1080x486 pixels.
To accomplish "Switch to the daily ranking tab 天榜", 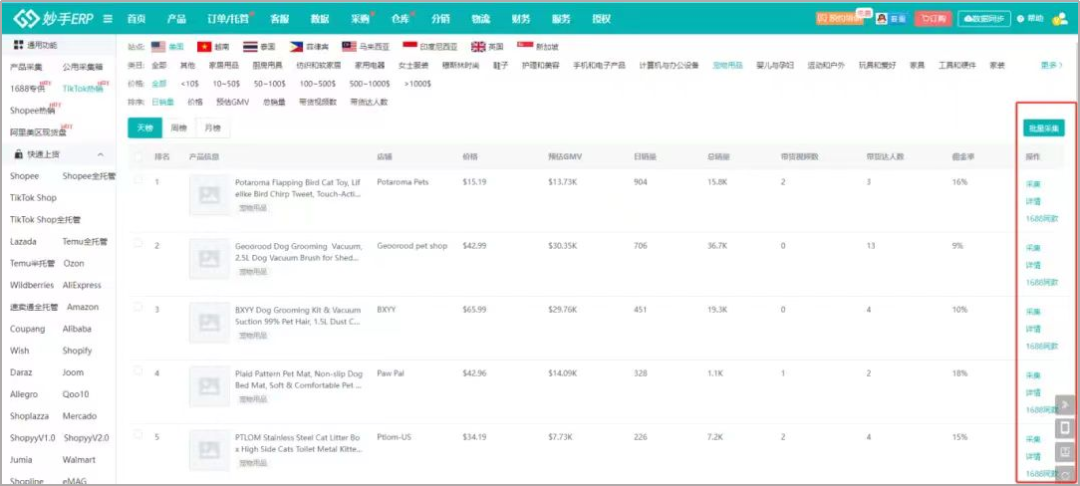I will tap(145, 128).
